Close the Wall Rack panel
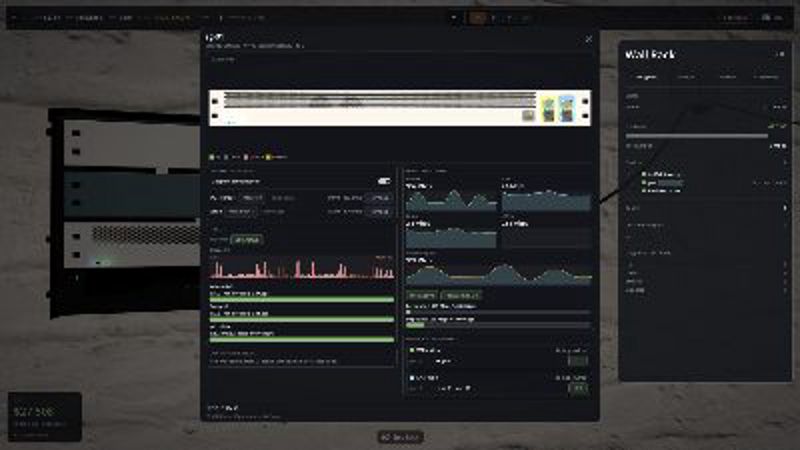800x450 pixels. click(x=780, y=54)
